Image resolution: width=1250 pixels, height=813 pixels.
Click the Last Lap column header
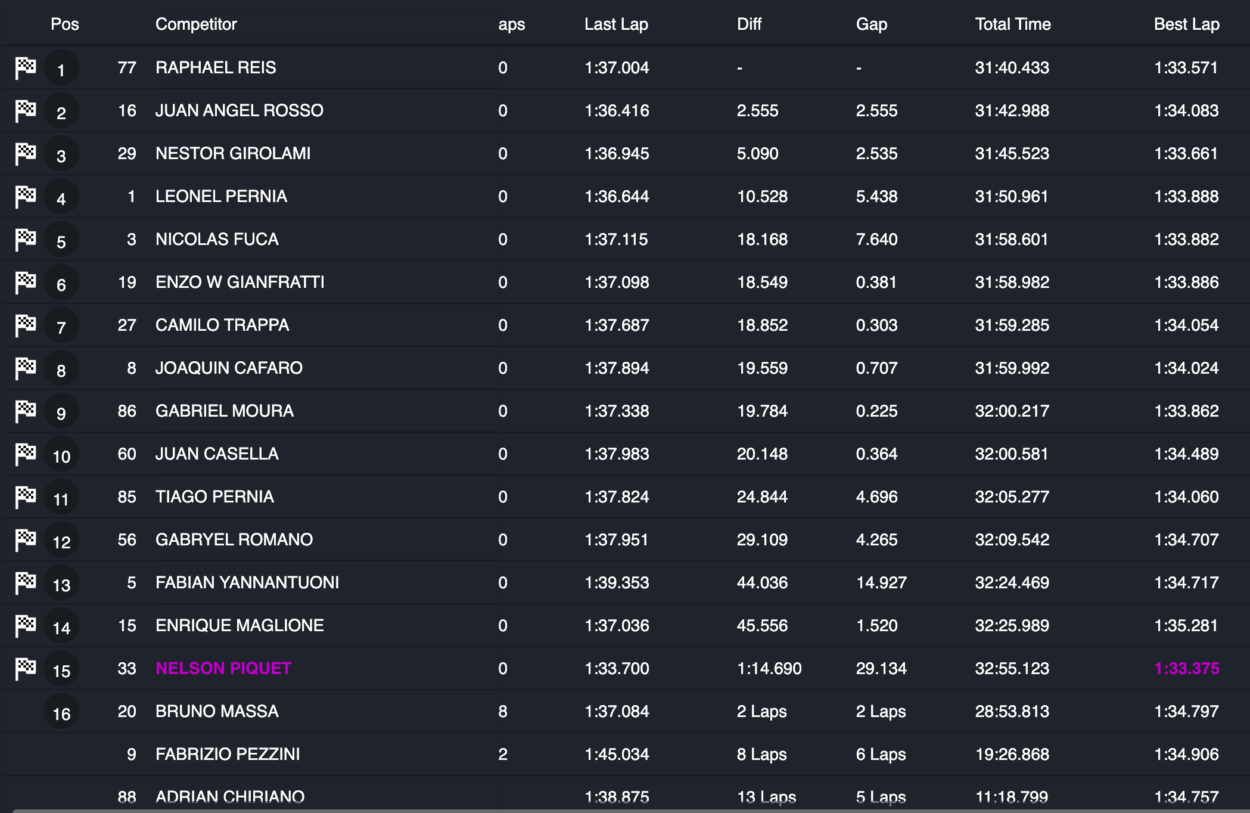(616, 24)
